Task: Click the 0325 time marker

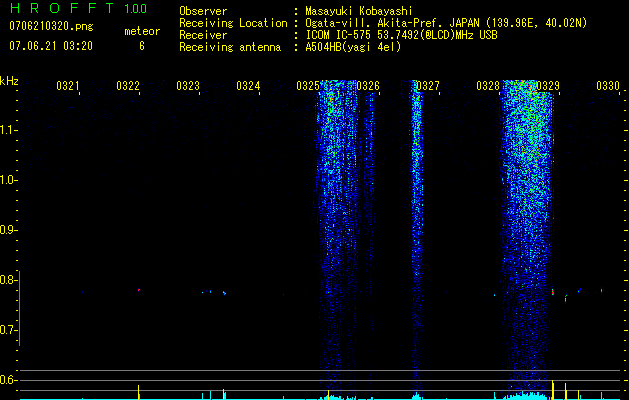Action: click(x=308, y=86)
